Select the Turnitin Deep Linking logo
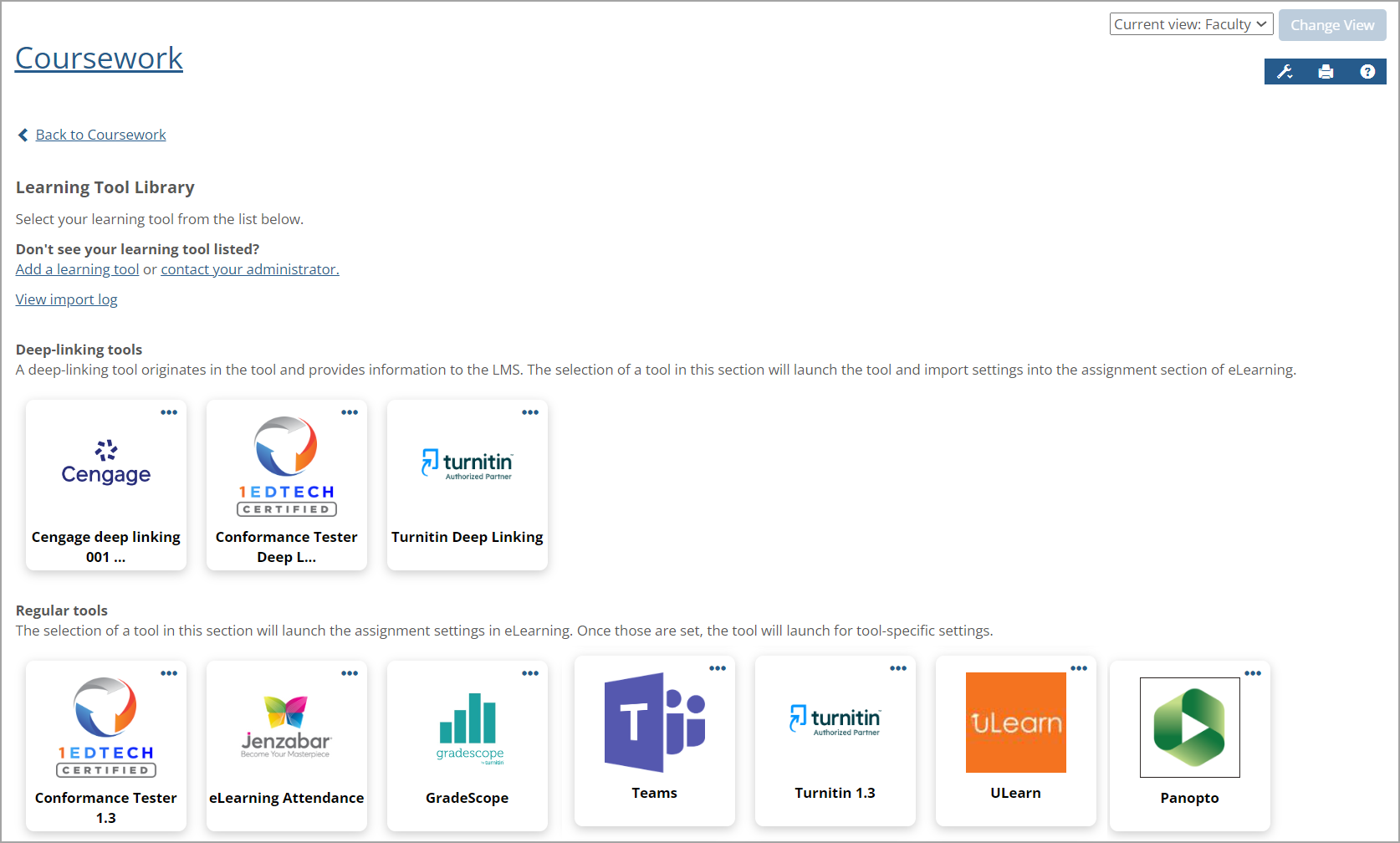This screenshot has width=1400, height=843. tap(468, 464)
